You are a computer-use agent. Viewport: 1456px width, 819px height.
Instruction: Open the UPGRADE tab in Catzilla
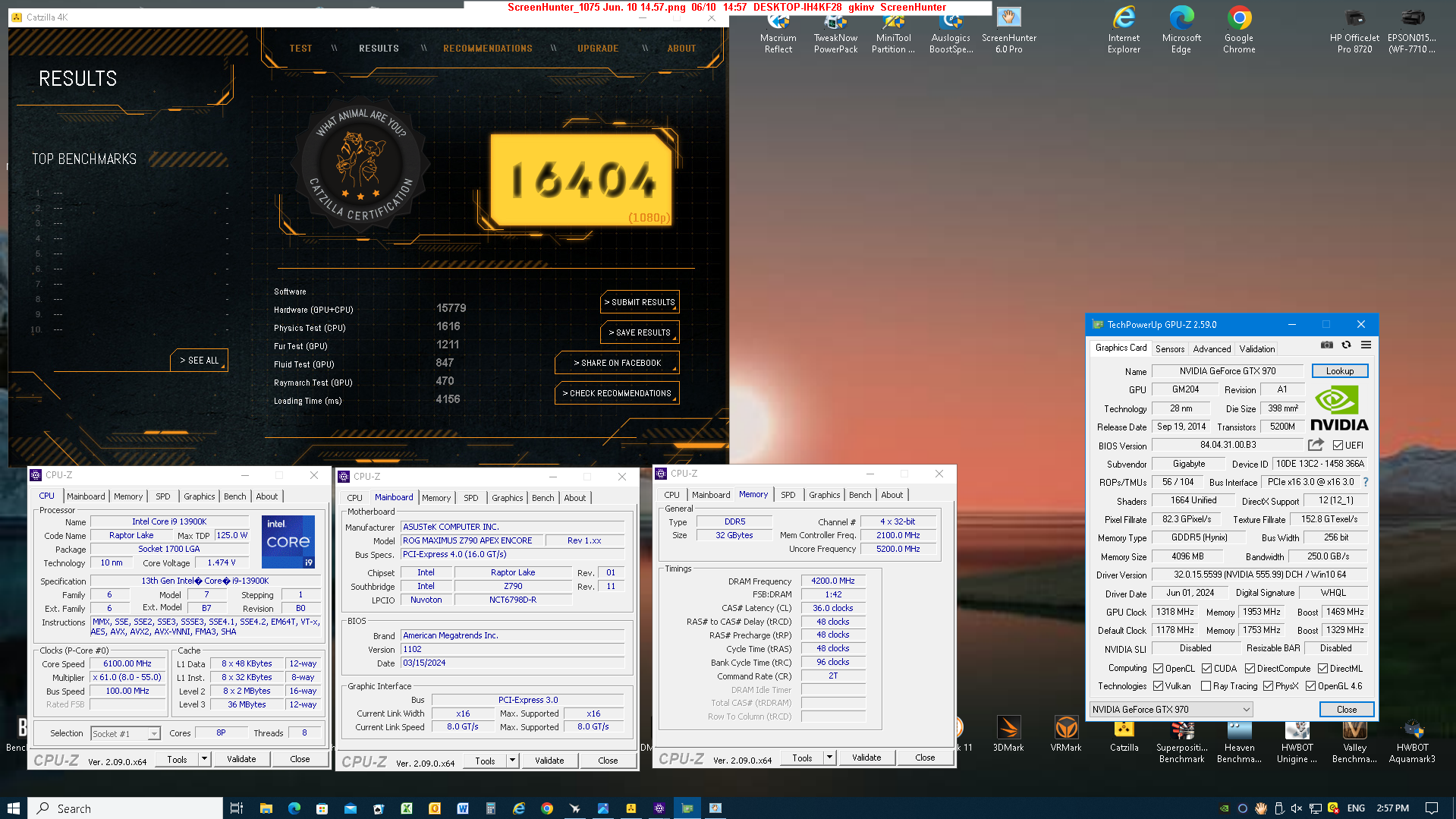[x=598, y=49]
